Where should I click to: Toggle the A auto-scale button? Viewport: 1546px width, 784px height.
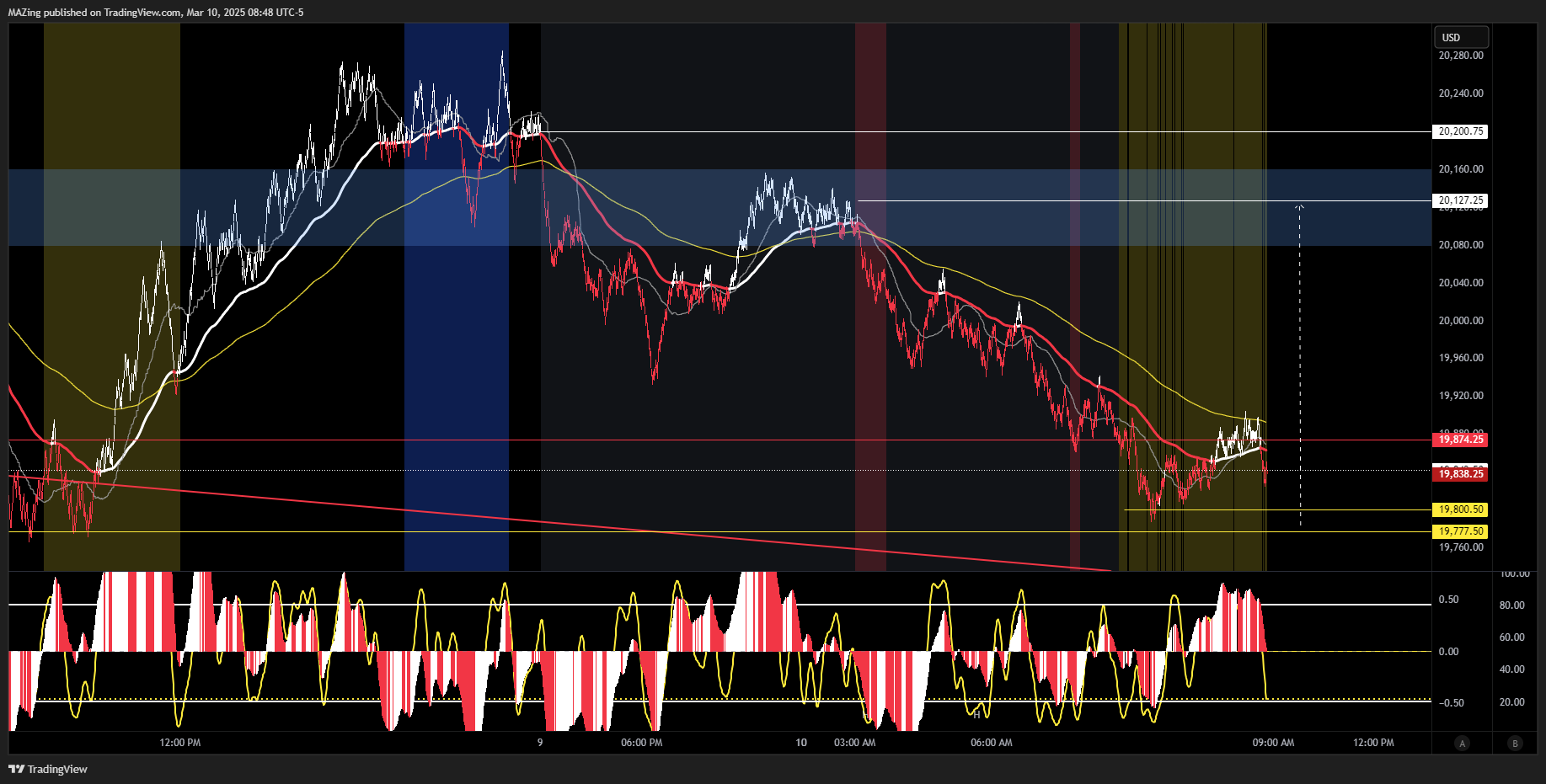click(x=1463, y=743)
